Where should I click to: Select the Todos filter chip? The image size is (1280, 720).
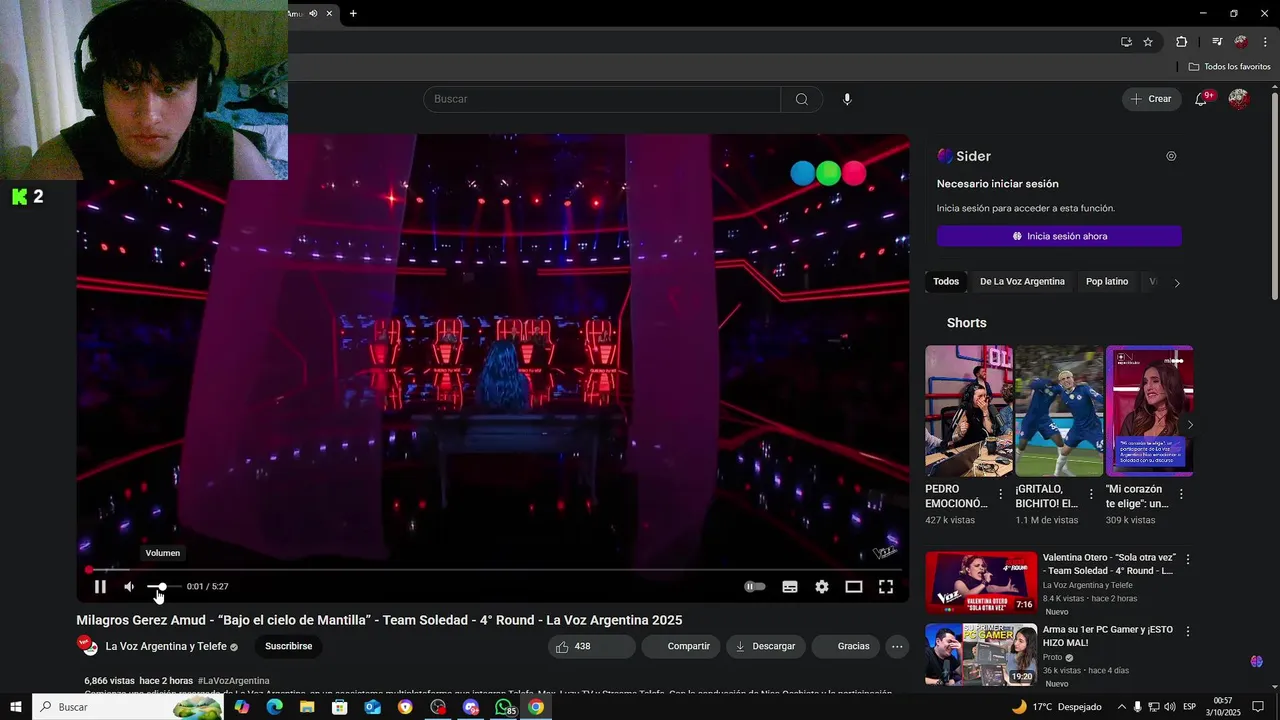946,282
